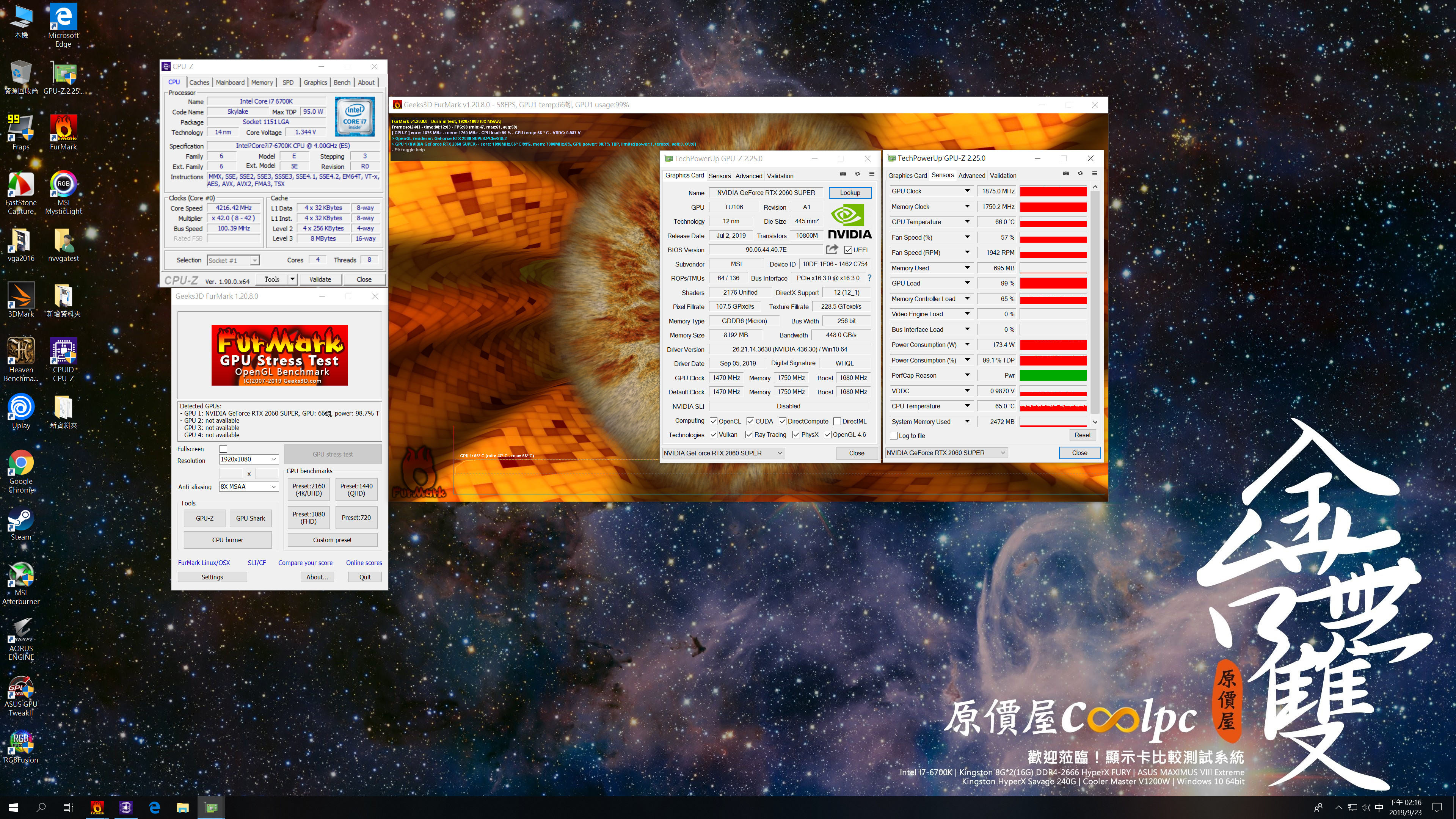This screenshot has height=819, width=1456.
Task: Run the Preset:1080 (FHD) benchmark
Action: [x=309, y=518]
